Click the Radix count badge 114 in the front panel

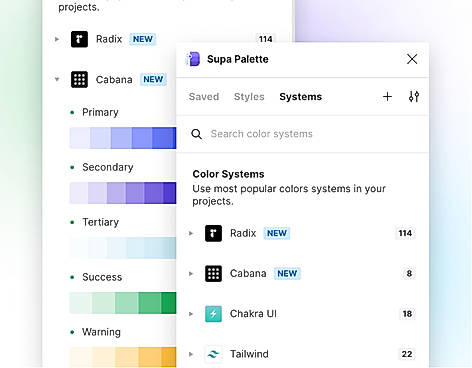(405, 233)
